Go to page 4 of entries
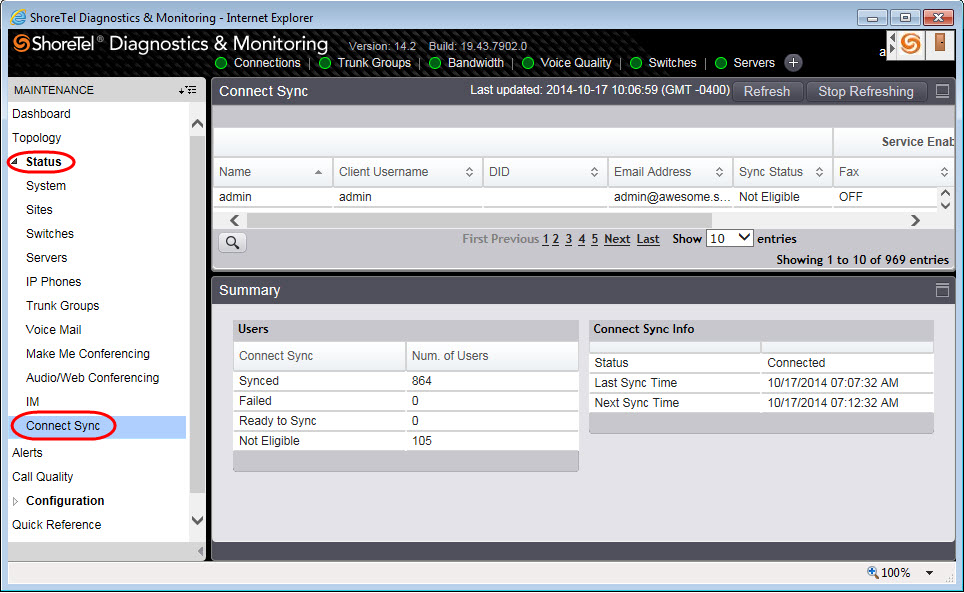The width and height of the screenshot is (964, 593). coord(582,239)
